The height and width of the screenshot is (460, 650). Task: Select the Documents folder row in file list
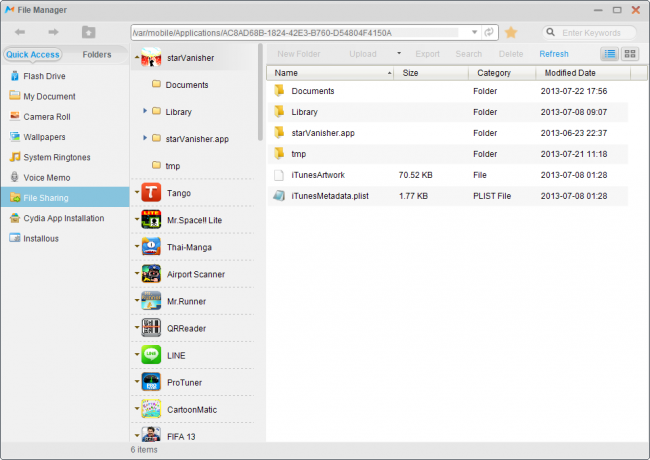(448, 91)
